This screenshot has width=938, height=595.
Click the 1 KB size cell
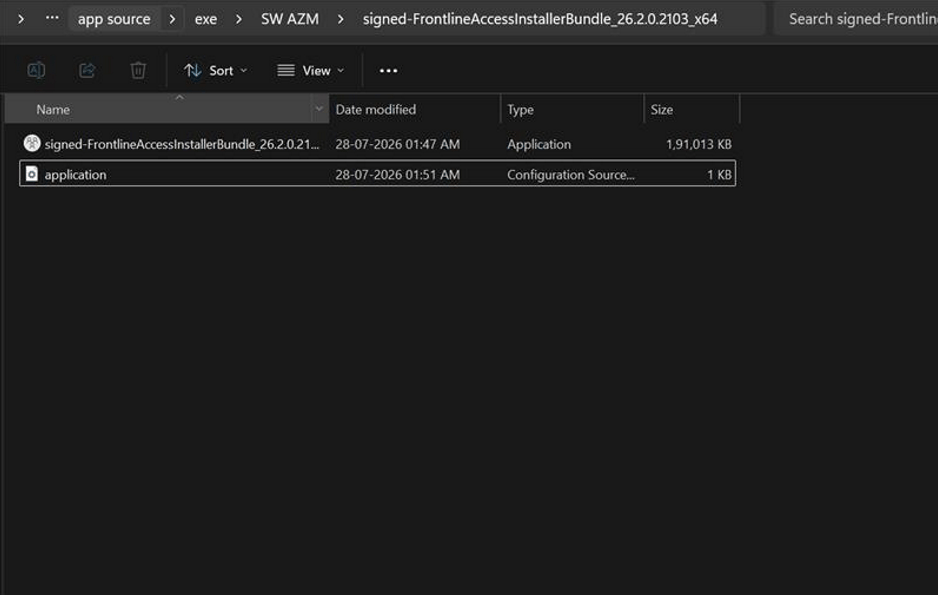[719, 175]
